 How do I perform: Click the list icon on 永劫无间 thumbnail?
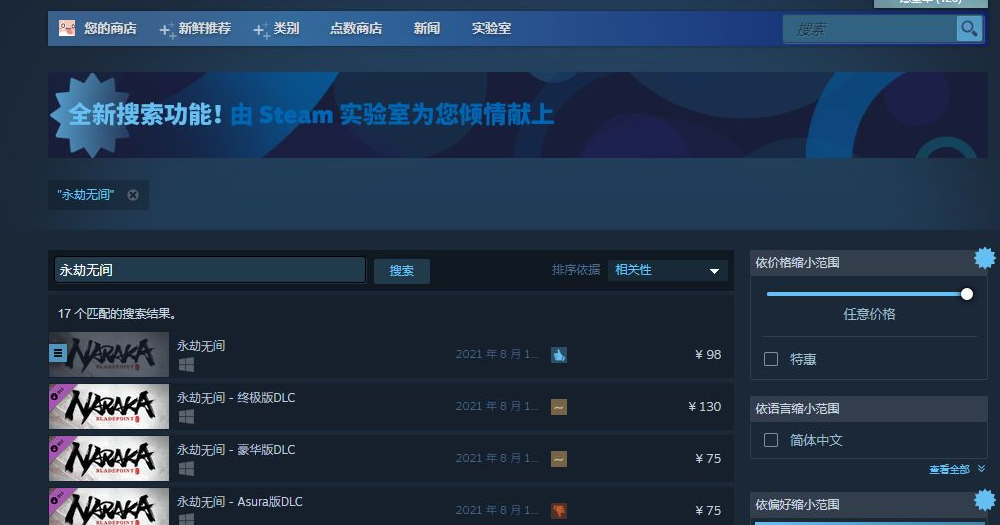(x=57, y=353)
